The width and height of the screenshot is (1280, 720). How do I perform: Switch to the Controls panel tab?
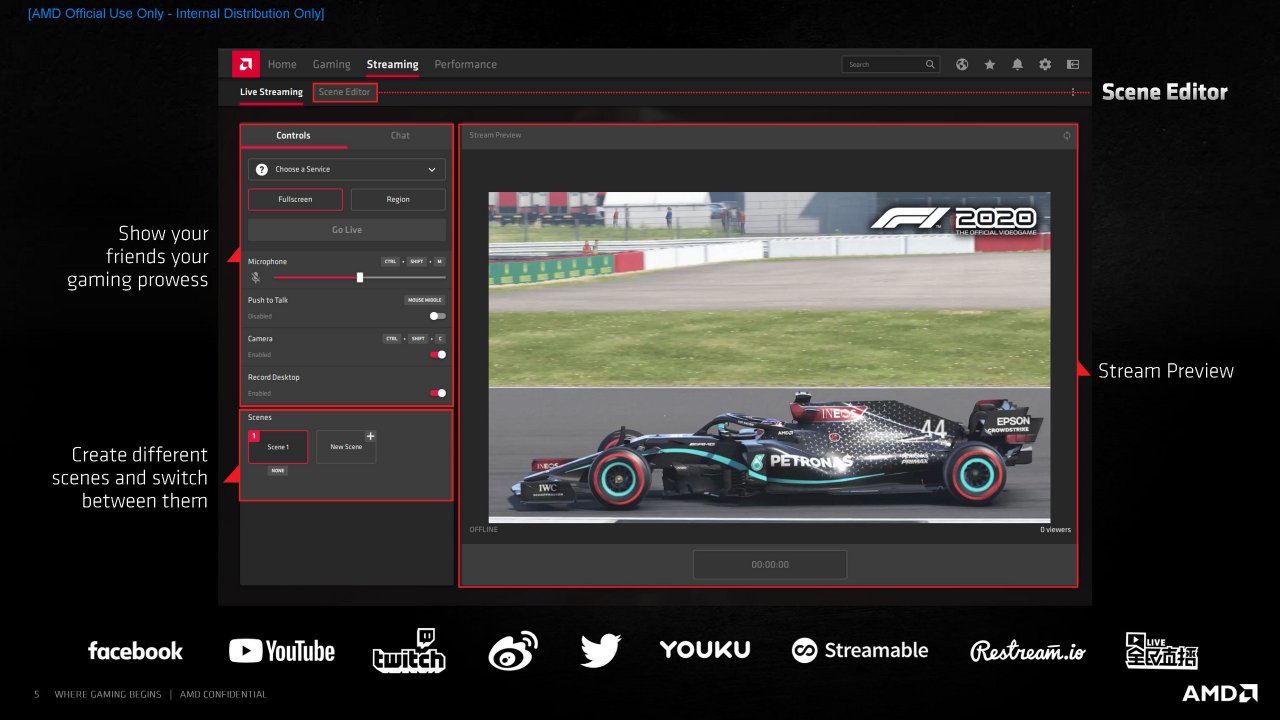(x=293, y=135)
